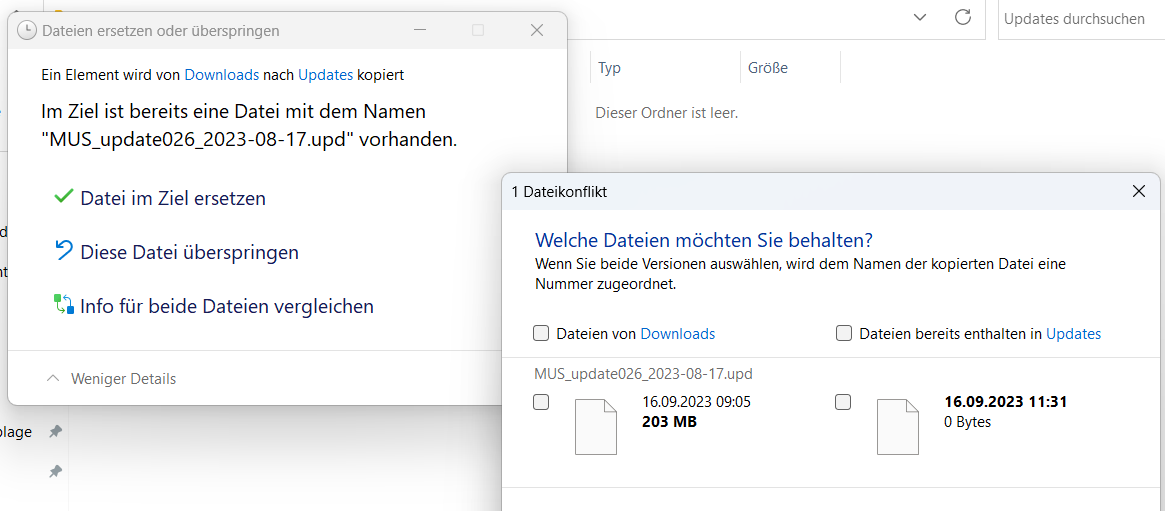Click Updates link in conflict dialog
1165x511 pixels.
click(x=1074, y=334)
